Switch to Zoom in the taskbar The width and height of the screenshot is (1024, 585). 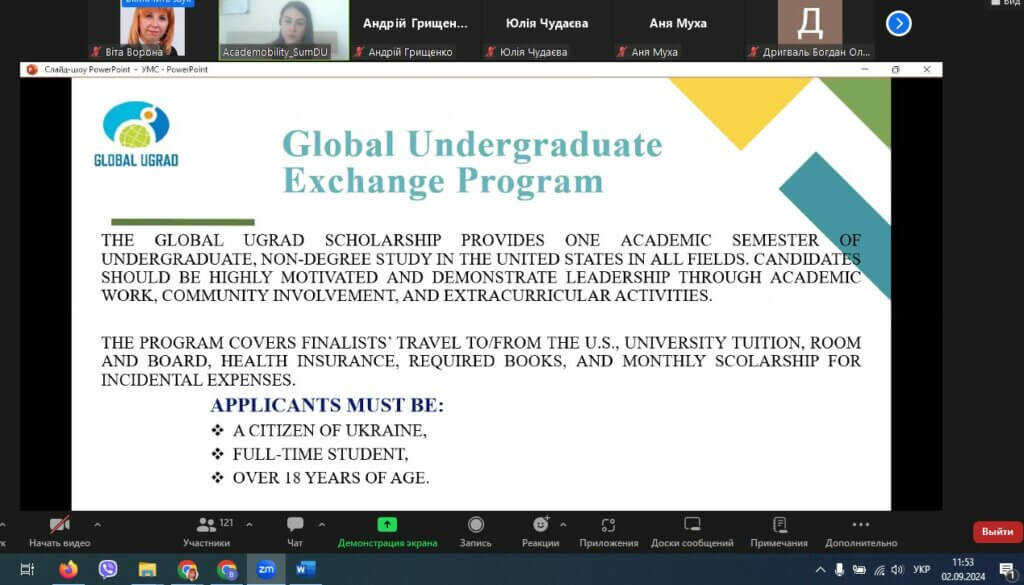coord(266,569)
